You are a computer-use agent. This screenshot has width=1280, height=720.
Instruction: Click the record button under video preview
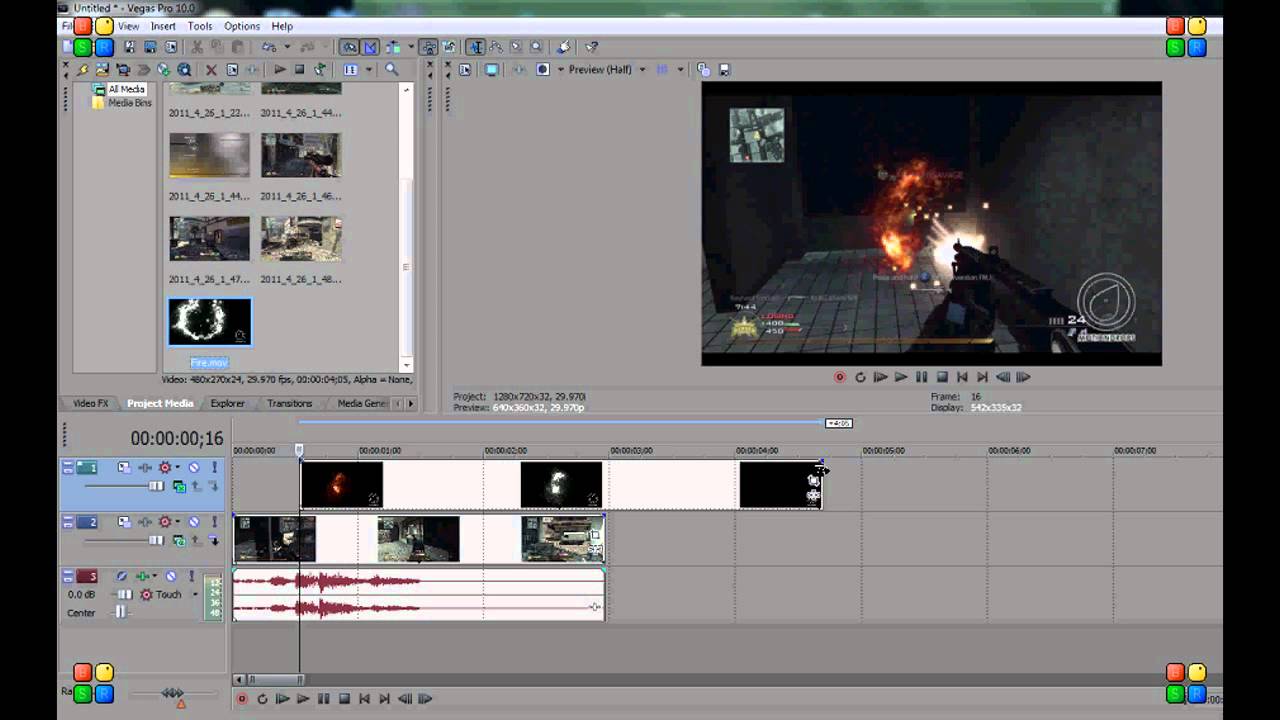coord(840,377)
